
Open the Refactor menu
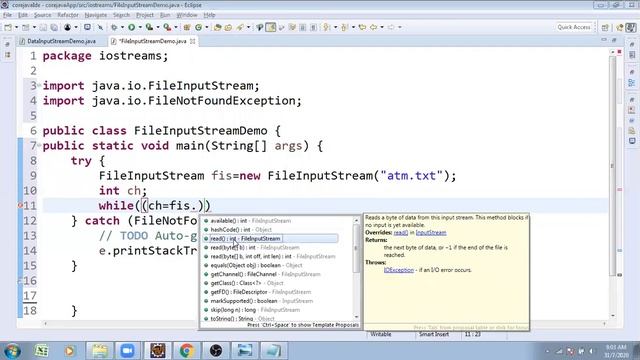point(68,15)
